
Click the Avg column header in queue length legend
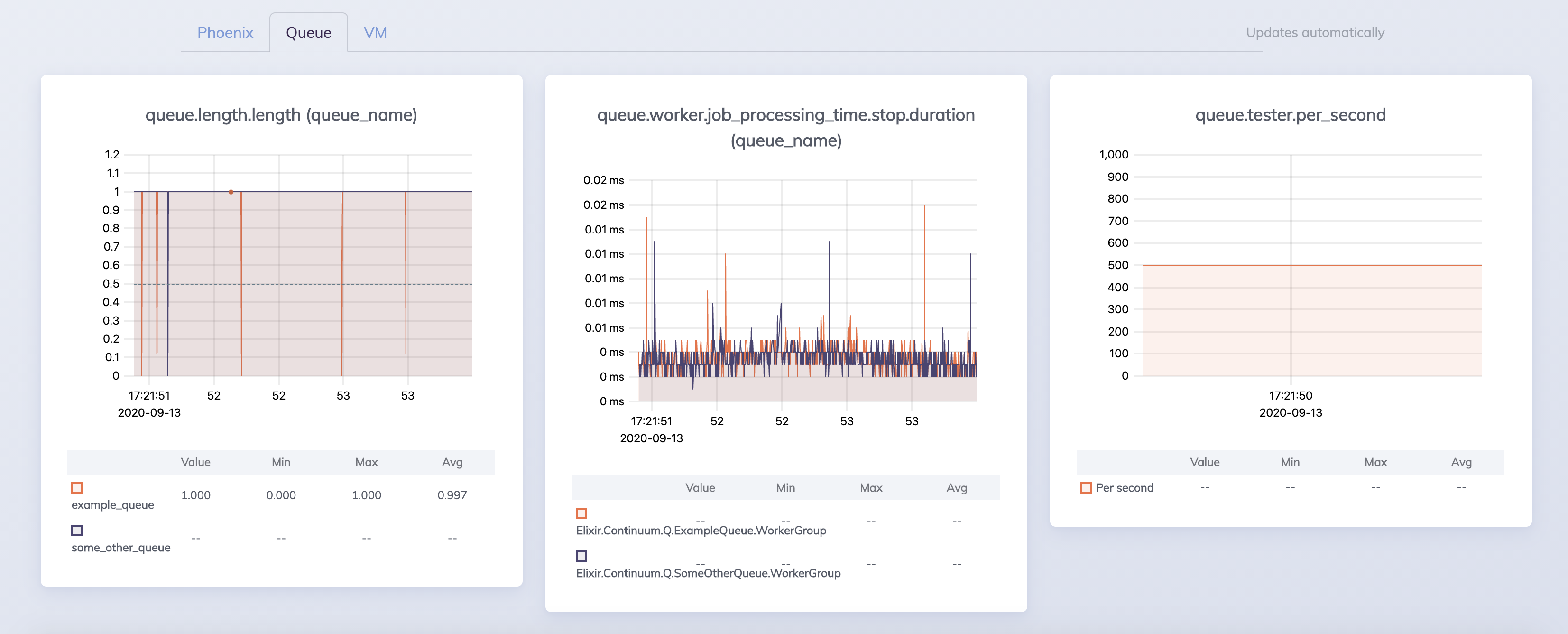coord(452,462)
